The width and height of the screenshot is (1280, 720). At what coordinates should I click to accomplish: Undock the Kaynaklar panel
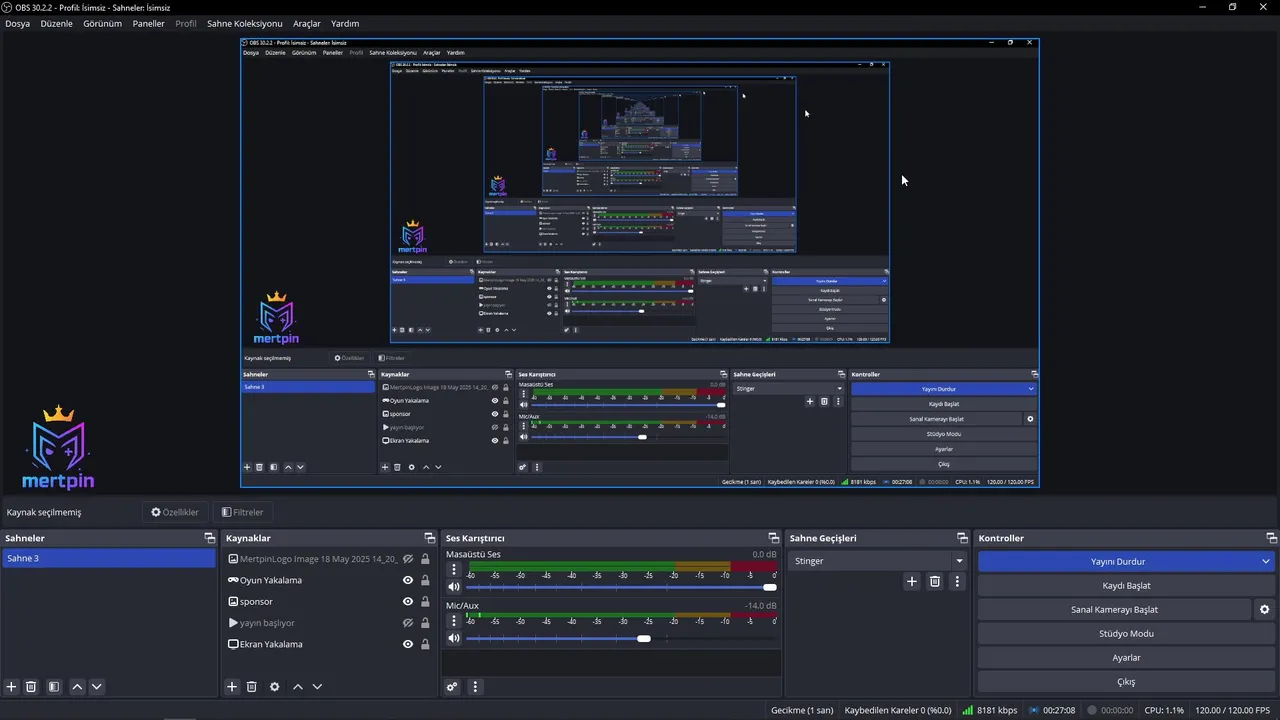pyautogui.click(x=430, y=538)
